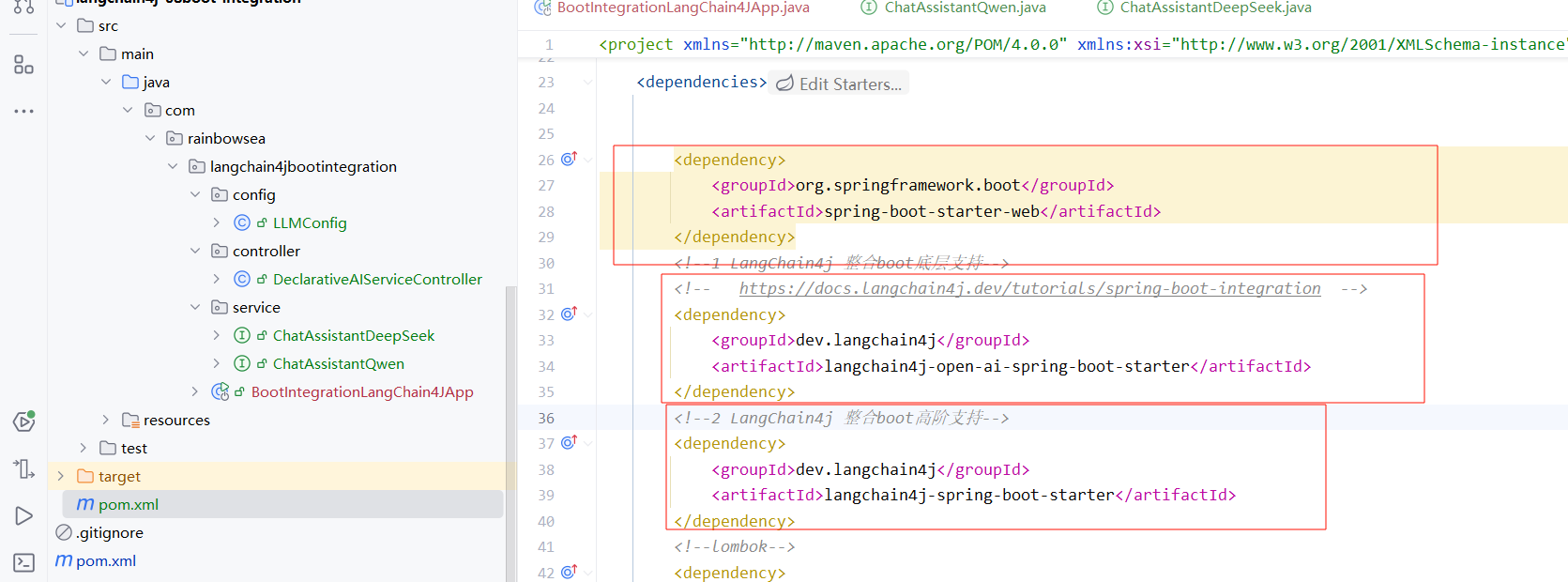Click the gutter icon on line 37
The width and height of the screenshot is (1568, 582).
tap(569, 442)
